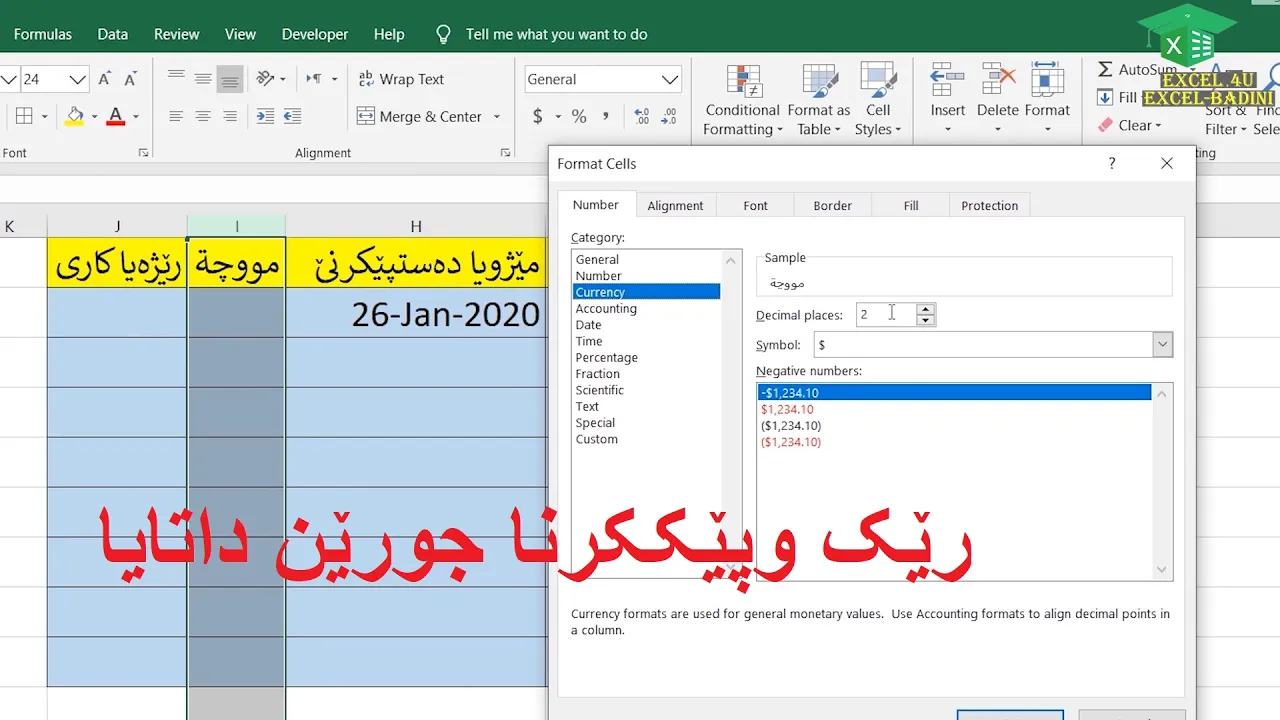The width and height of the screenshot is (1280, 720).
Task: Open the Formulas ribbon tab
Action: (43, 34)
